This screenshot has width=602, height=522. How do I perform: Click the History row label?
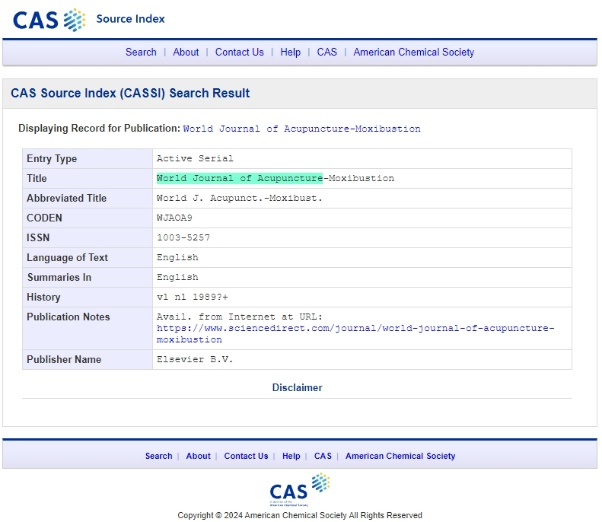[43, 297]
